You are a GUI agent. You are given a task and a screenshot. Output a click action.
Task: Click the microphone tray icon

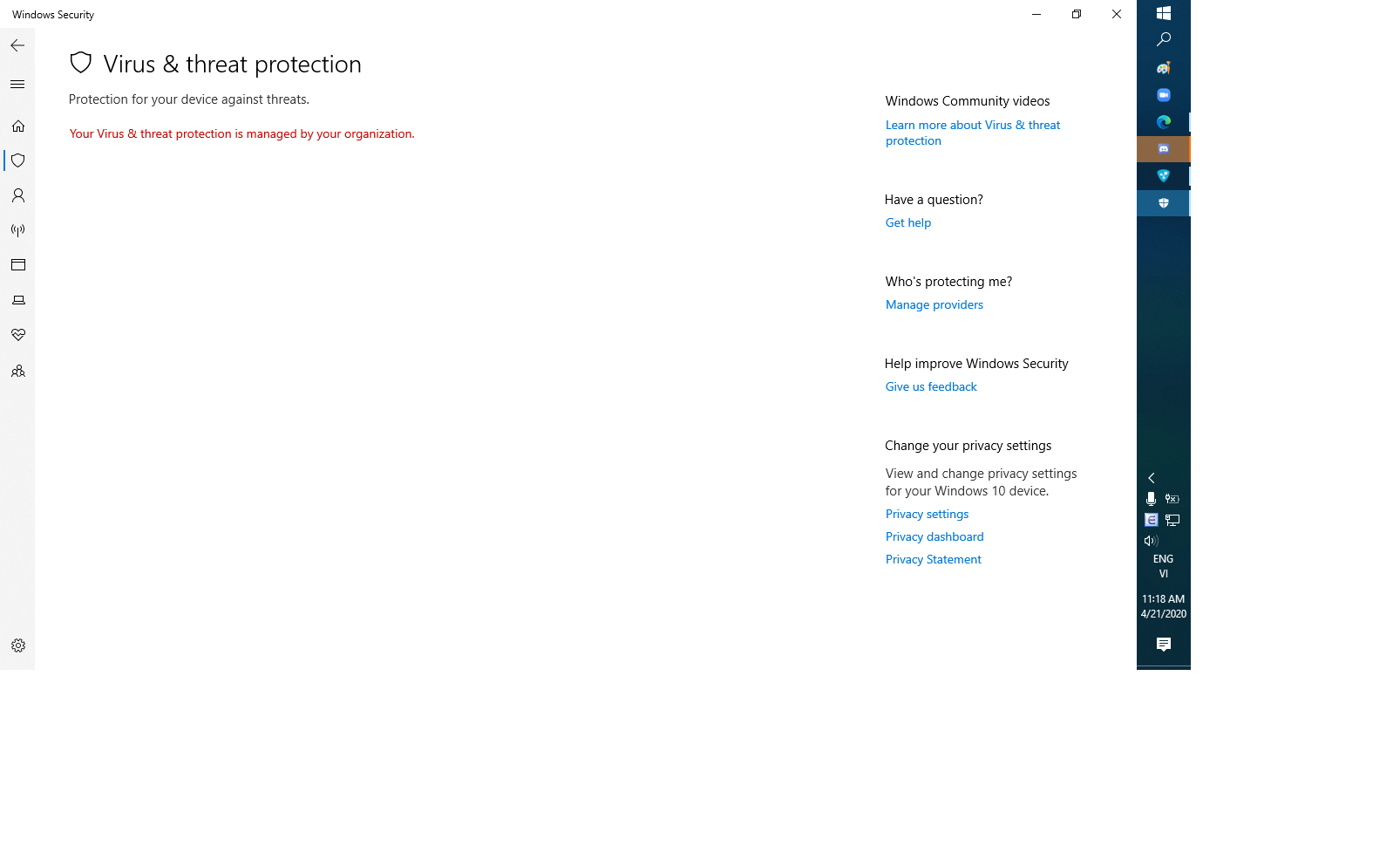click(x=1152, y=499)
